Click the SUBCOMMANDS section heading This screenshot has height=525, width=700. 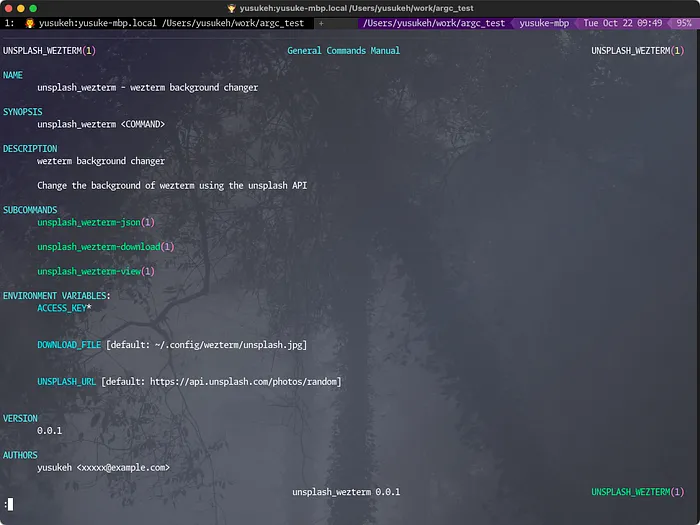coord(30,210)
